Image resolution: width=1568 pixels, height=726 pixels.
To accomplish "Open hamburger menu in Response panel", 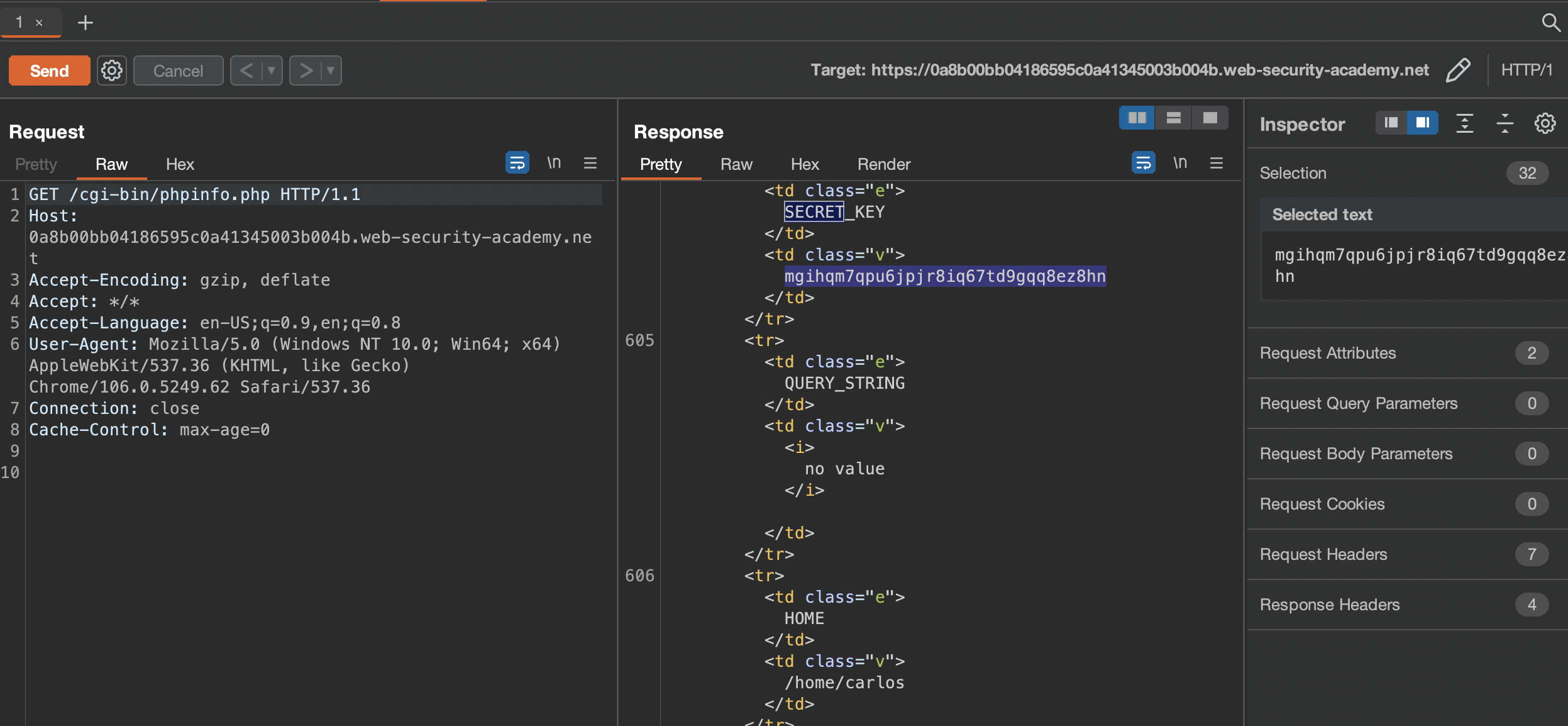I will [x=1216, y=164].
